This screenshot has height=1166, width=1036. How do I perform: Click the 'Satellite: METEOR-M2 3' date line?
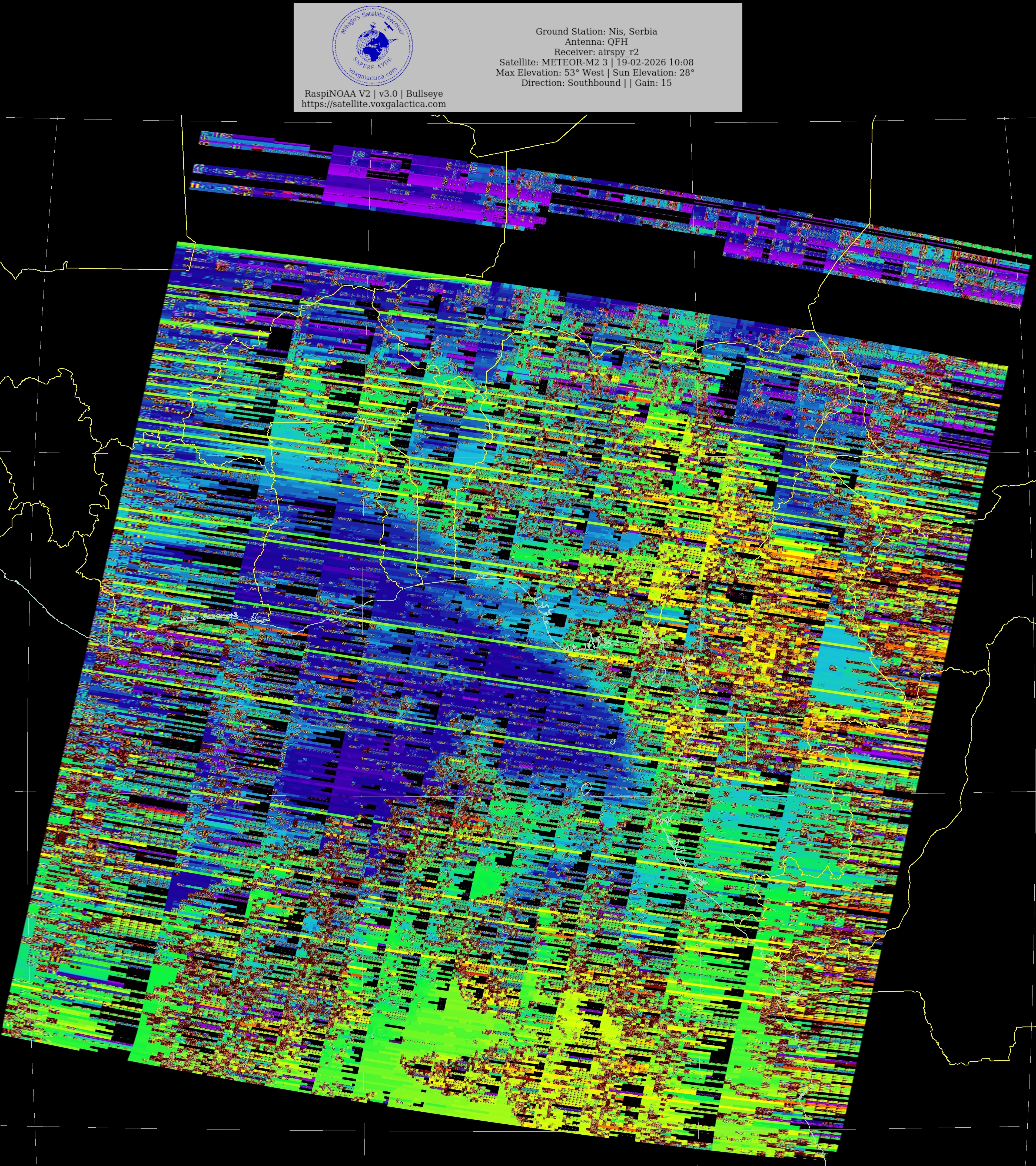click(596, 62)
